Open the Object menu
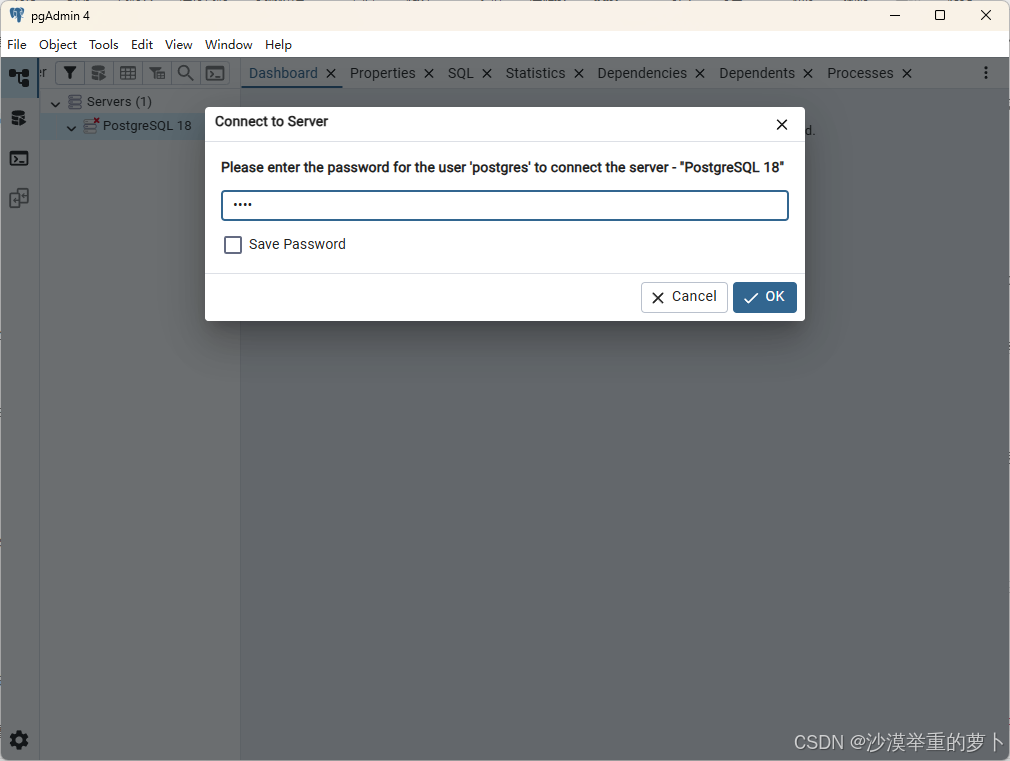1010x761 pixels. pos(58,44)
